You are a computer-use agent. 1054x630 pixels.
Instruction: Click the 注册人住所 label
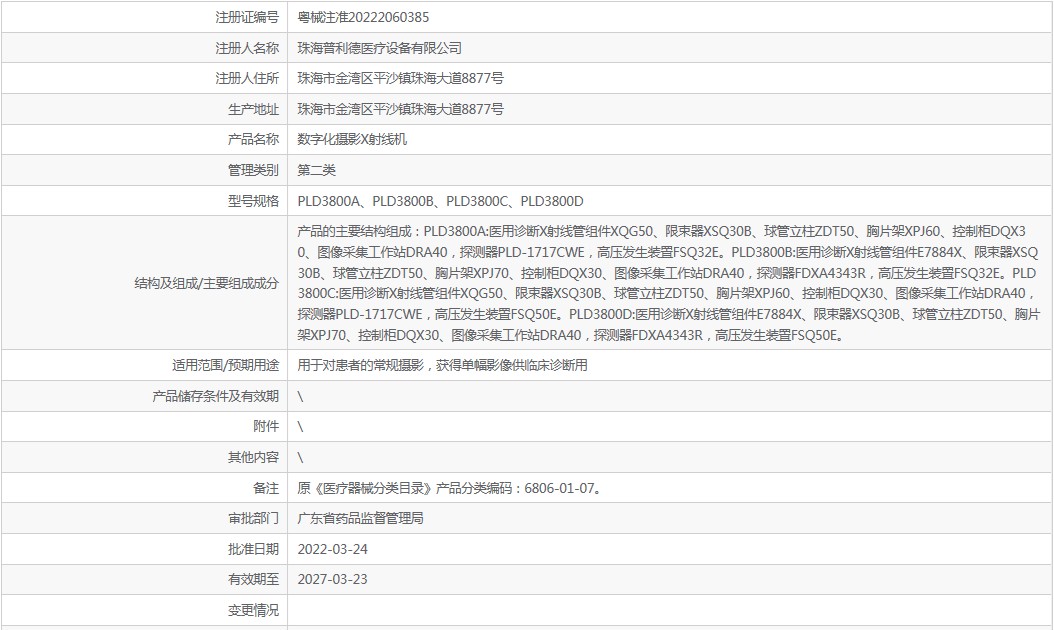click(x=246, y=79)
